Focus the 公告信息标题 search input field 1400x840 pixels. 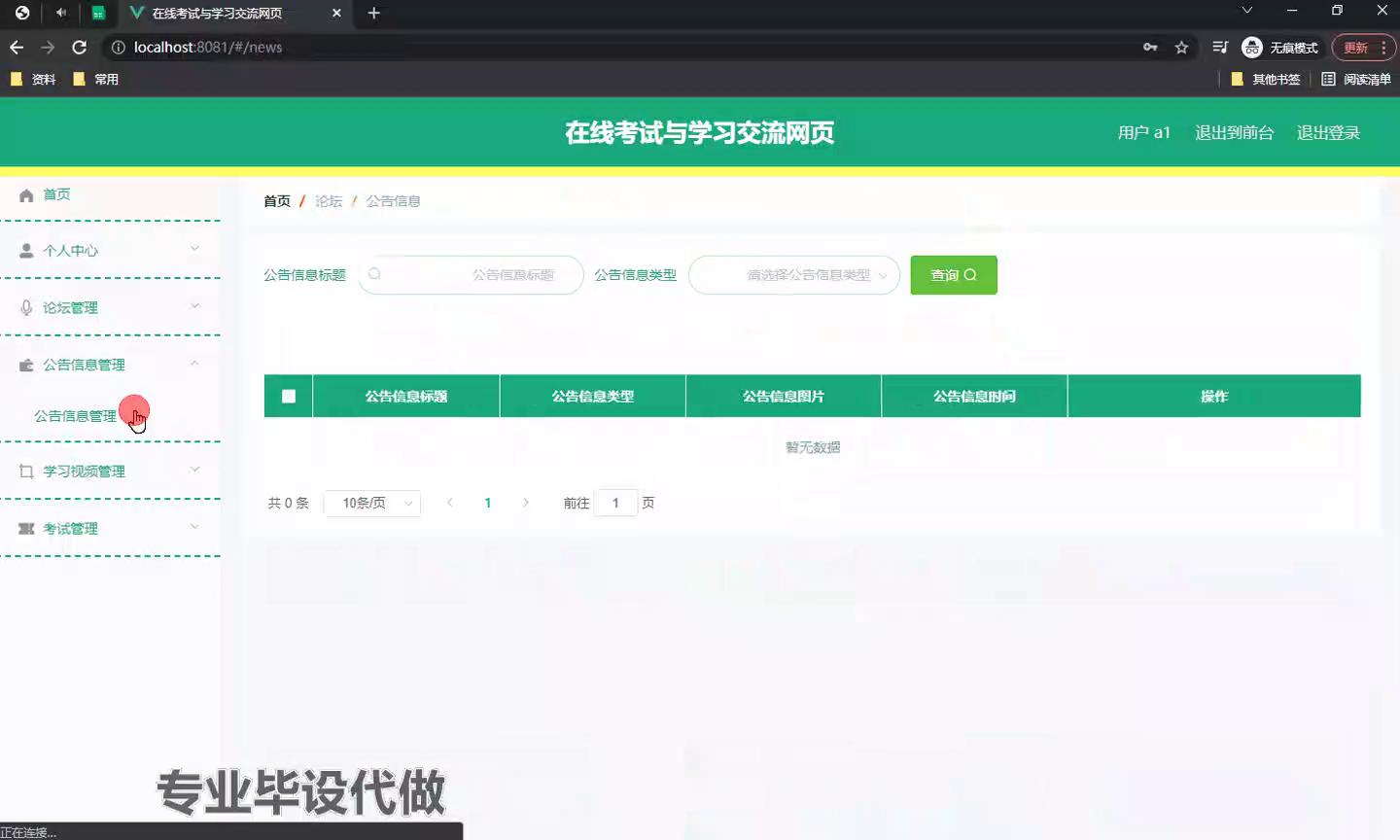click(472, 275)
